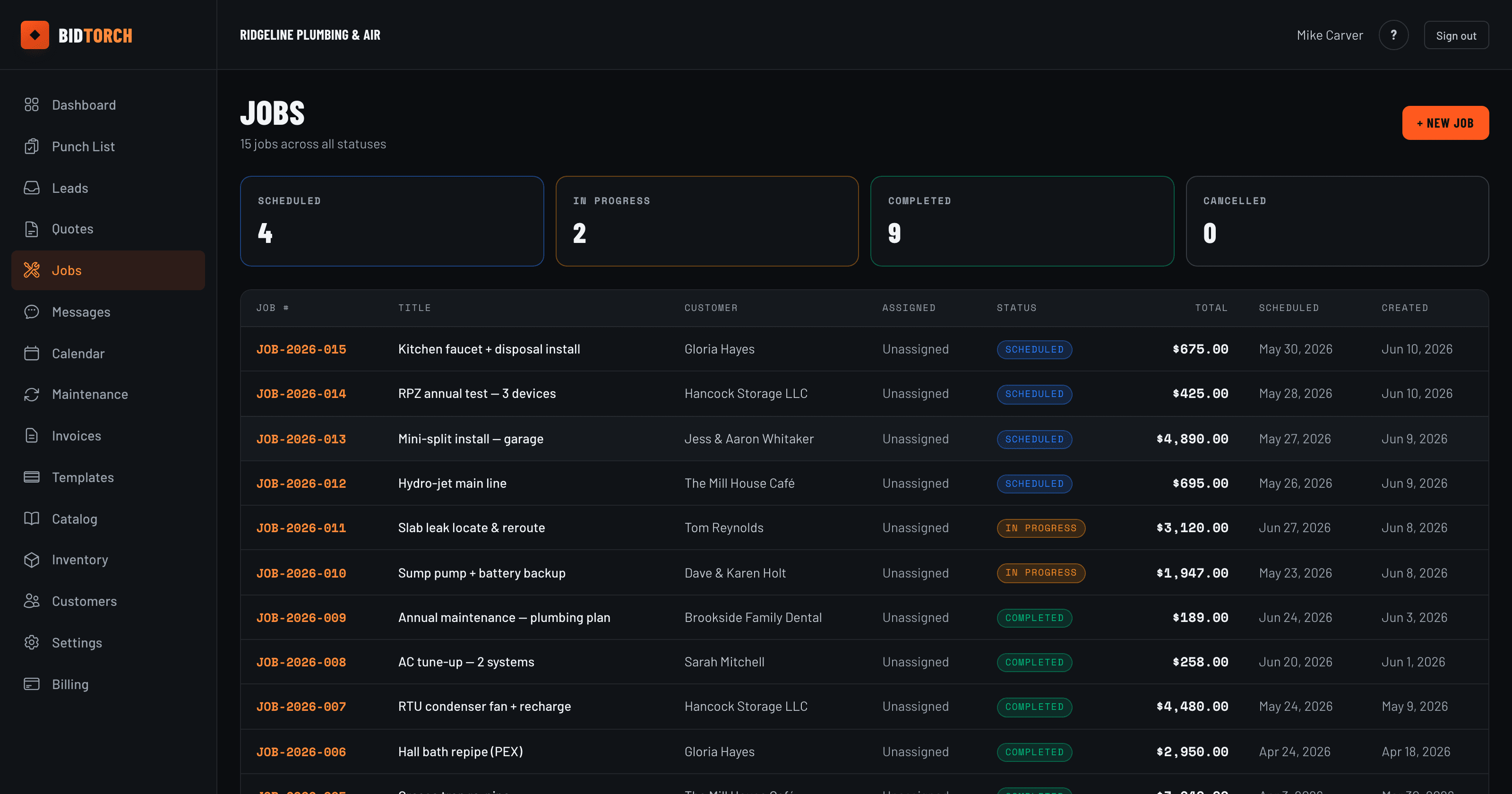Click the Maintenance refresh icon
This screenshot has width=1512, height=794.
[x=32, y=394]
